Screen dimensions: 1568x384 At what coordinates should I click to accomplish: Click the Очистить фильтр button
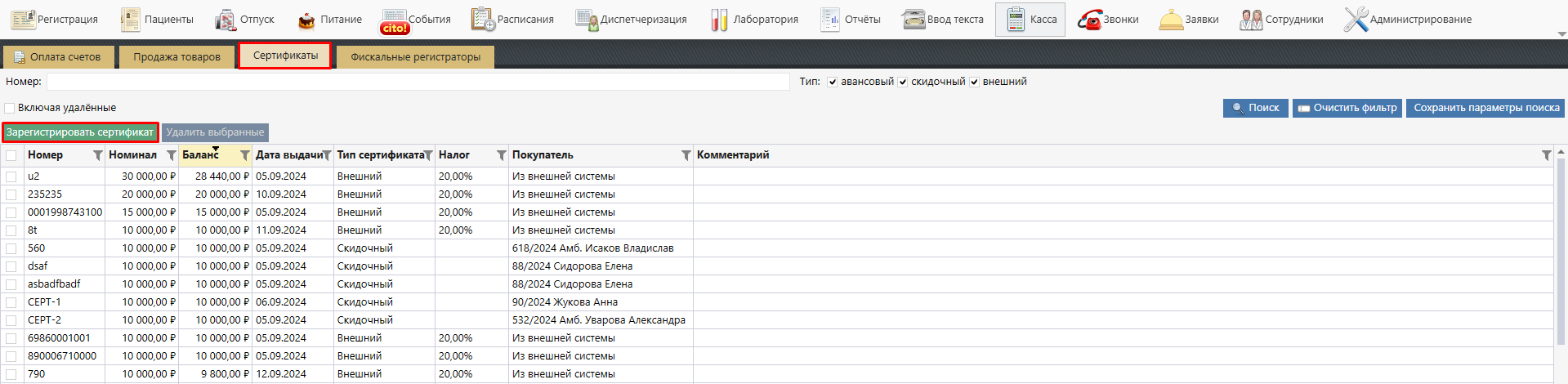[1347, 108]
